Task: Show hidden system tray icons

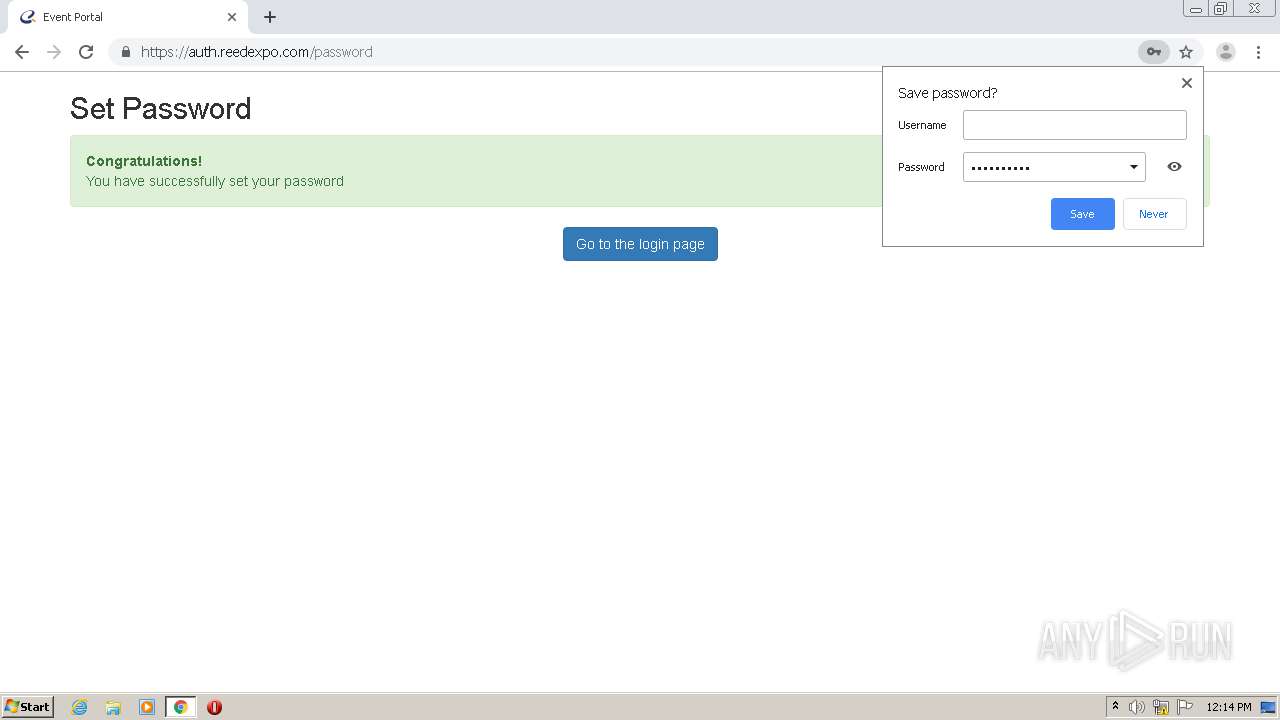Action: [1115, 707]
